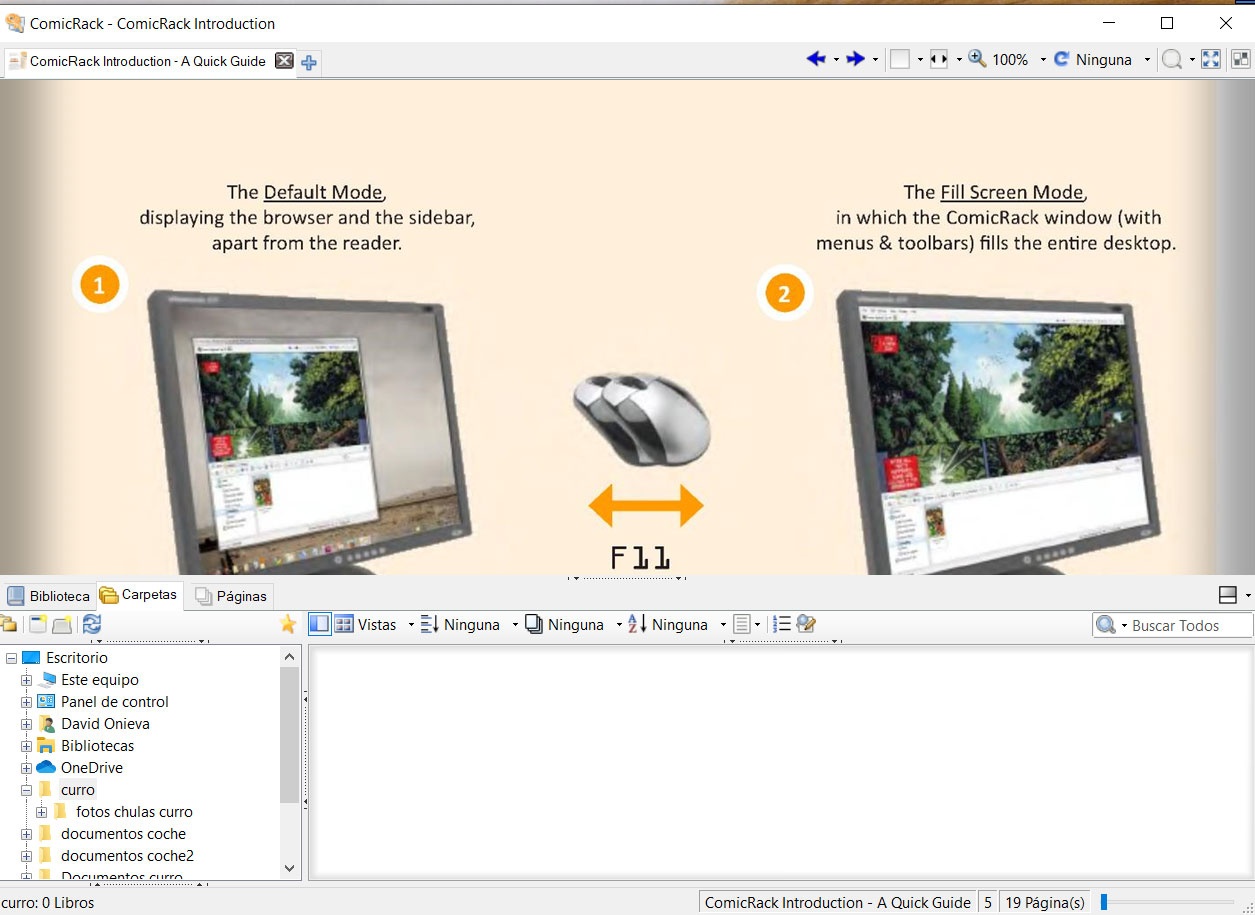Expand the Bibliotecas node
1255x915 pixels.
point(26,746)
